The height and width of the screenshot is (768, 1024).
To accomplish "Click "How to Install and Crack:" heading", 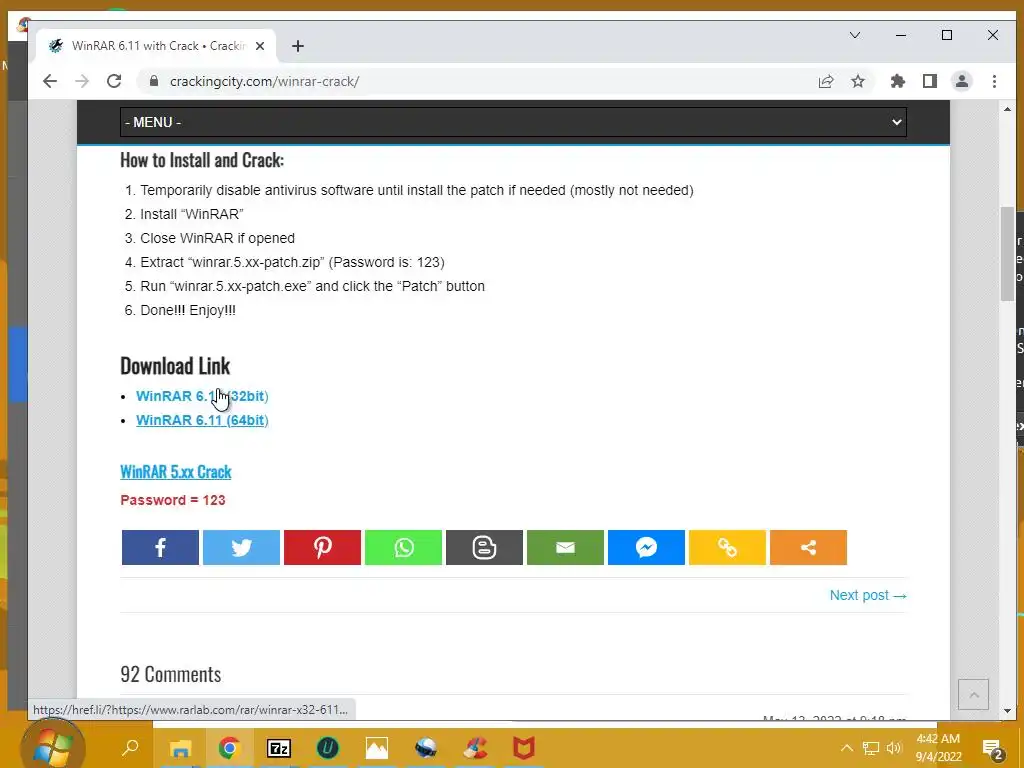I will coord(202,160).
